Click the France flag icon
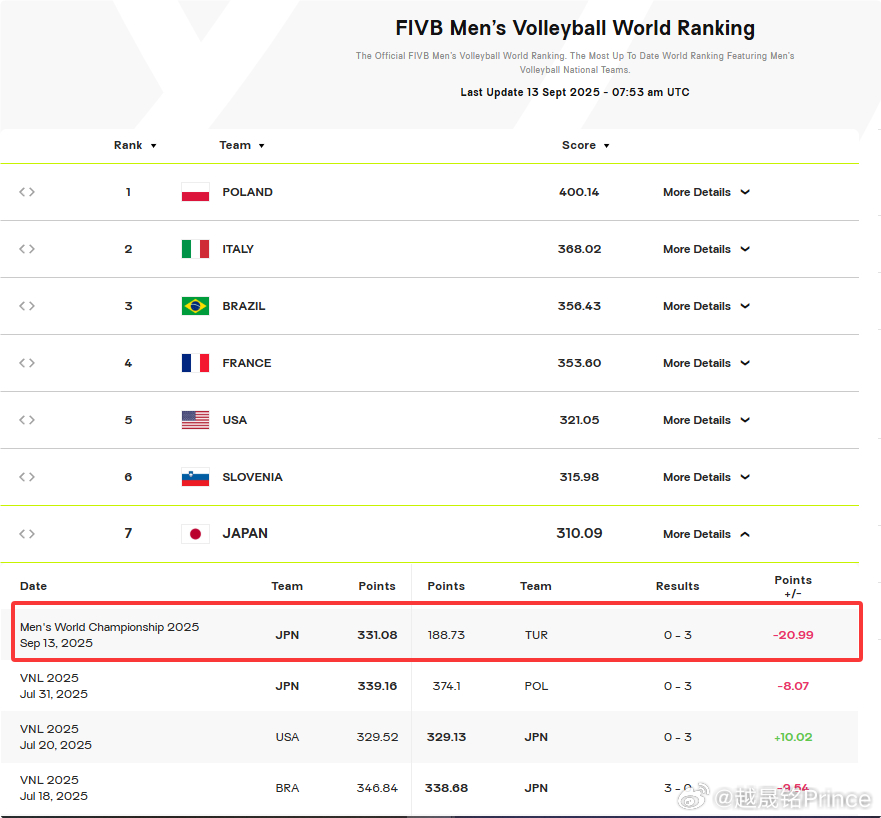881x818 pixels. click(x=195, y=363)
